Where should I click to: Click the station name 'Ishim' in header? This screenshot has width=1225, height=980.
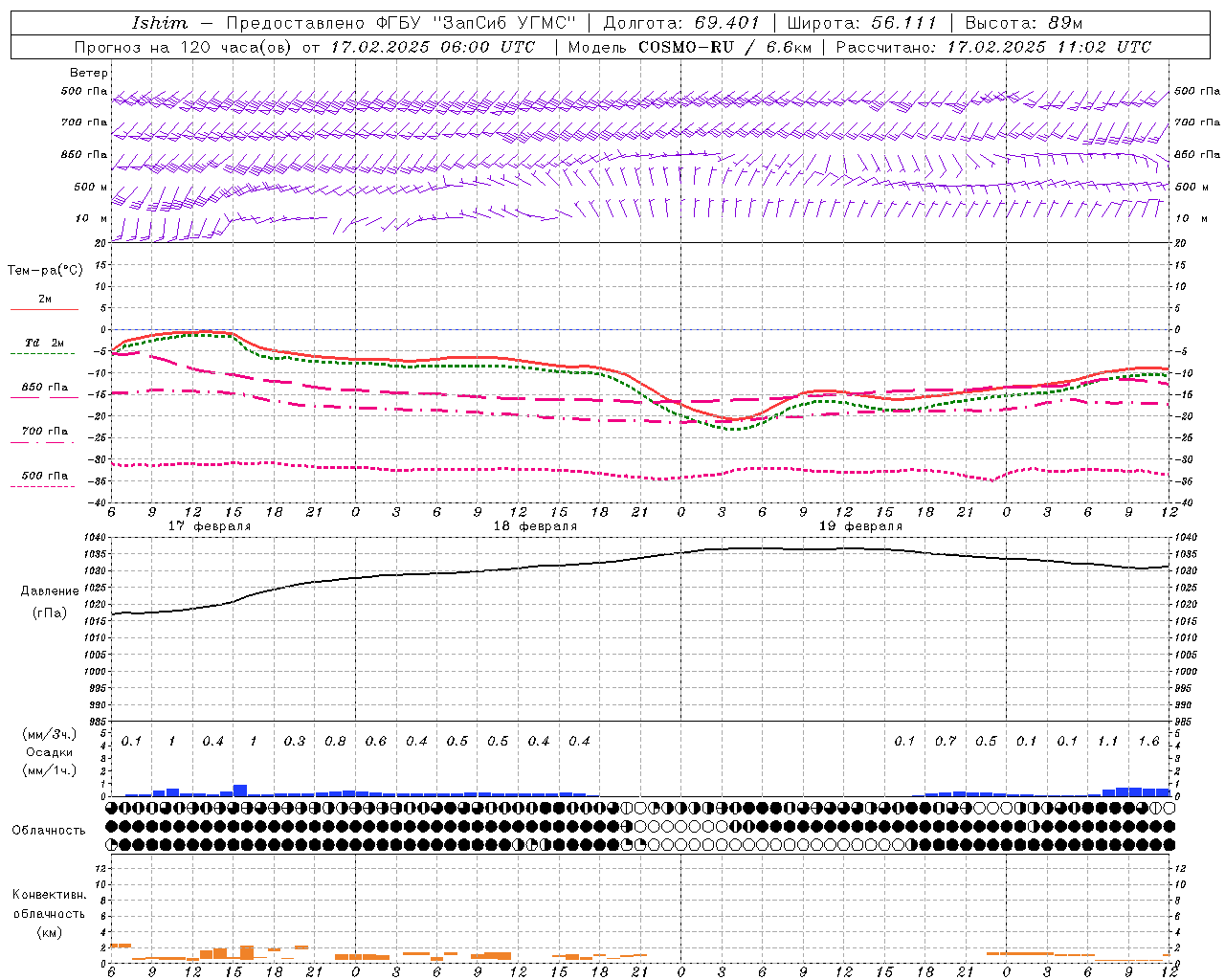click(159, 23)
